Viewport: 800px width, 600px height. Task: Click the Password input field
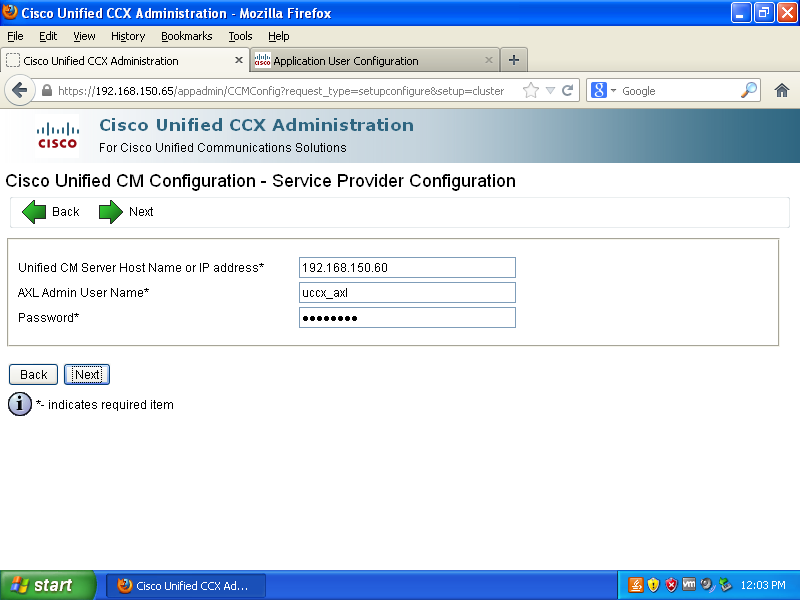[407, 318]
